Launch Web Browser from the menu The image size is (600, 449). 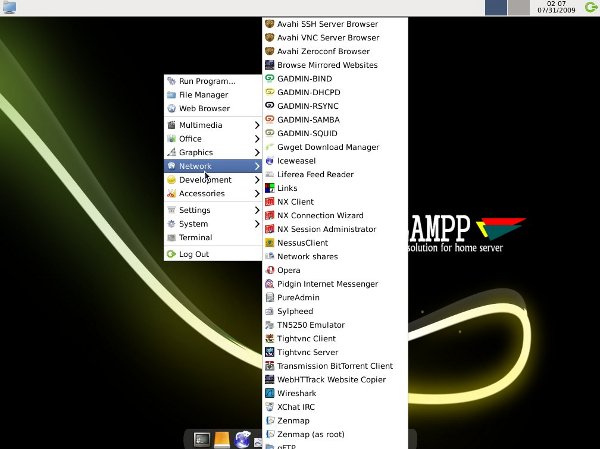[213, 108]
